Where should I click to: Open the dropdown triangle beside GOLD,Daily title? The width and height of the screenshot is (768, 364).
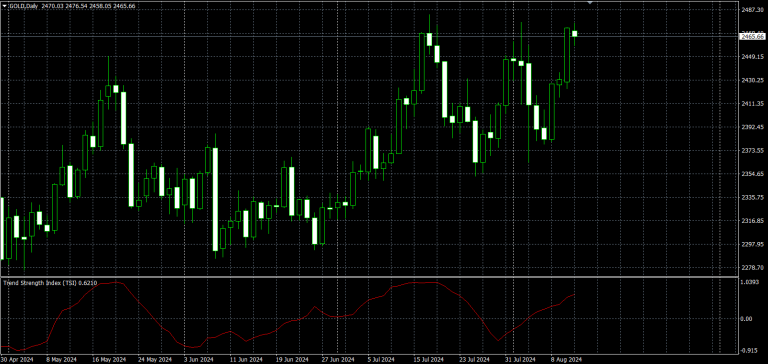[5, 6]
